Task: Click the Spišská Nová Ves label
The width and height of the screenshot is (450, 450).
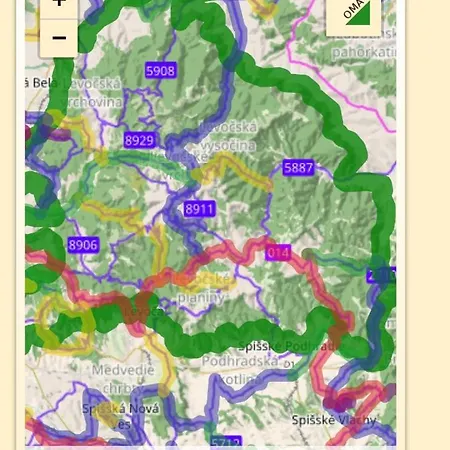Action: coord(121,416)
